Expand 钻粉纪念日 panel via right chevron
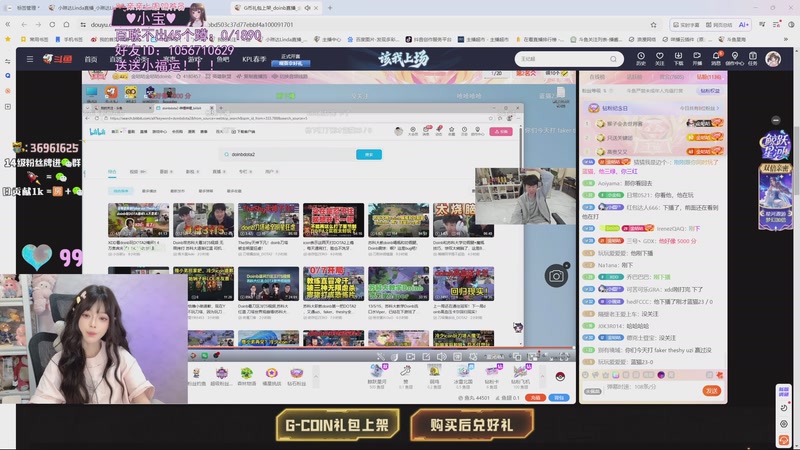Screen dimensions: 800x450 (x=718, y=108)
